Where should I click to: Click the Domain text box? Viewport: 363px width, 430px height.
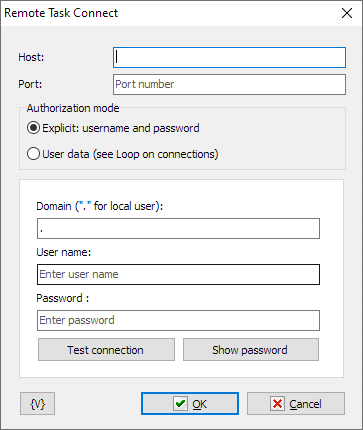pos(178,229)
